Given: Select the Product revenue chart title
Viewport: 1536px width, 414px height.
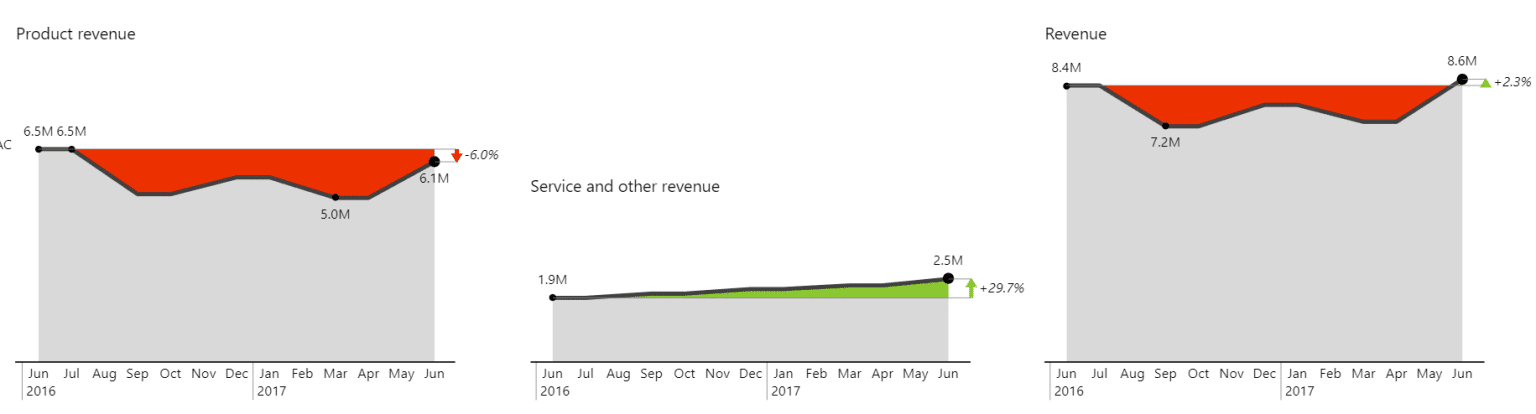Looking at the screenshot, I should [x=76, y=34].
